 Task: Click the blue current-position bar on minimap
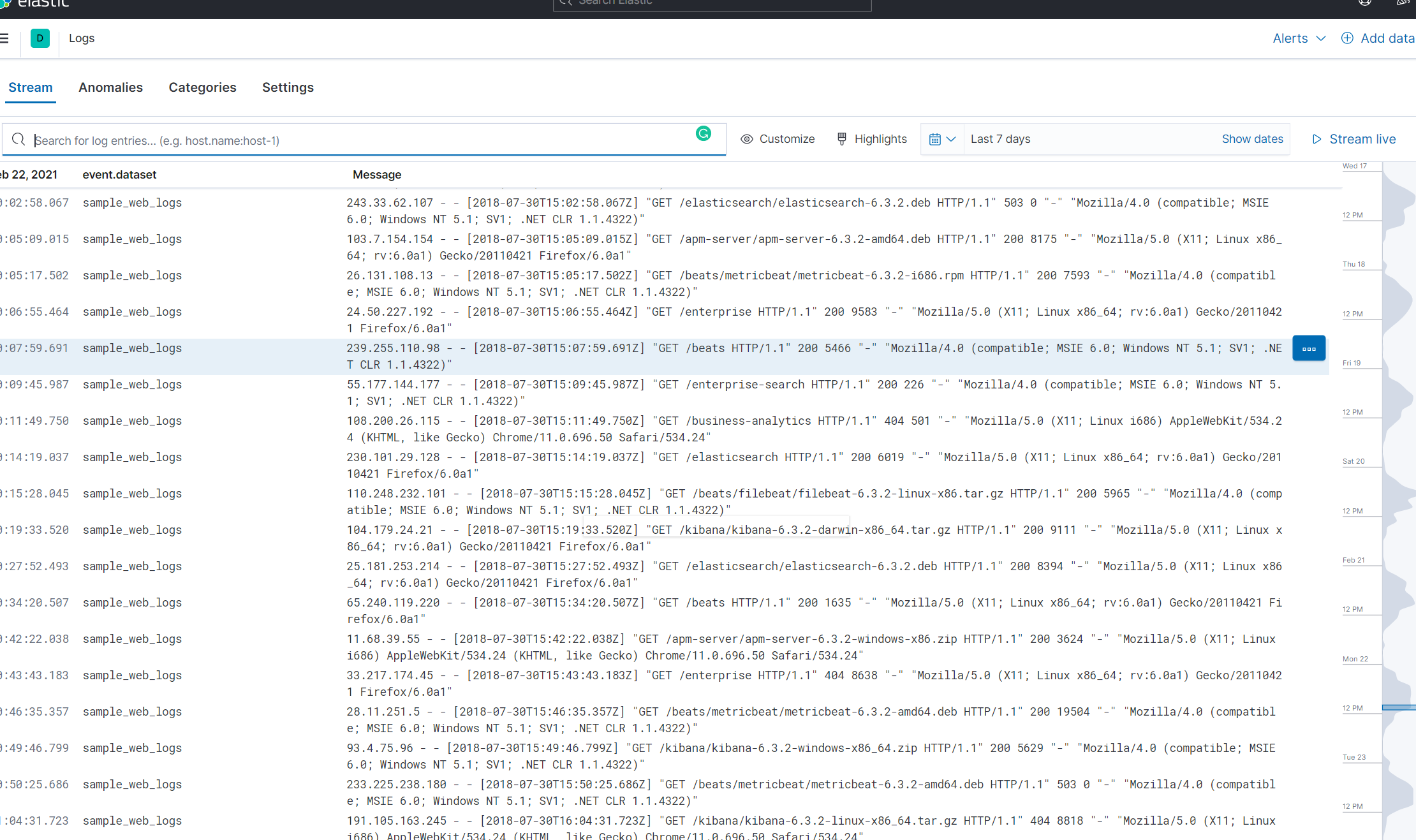(1399, 707)
